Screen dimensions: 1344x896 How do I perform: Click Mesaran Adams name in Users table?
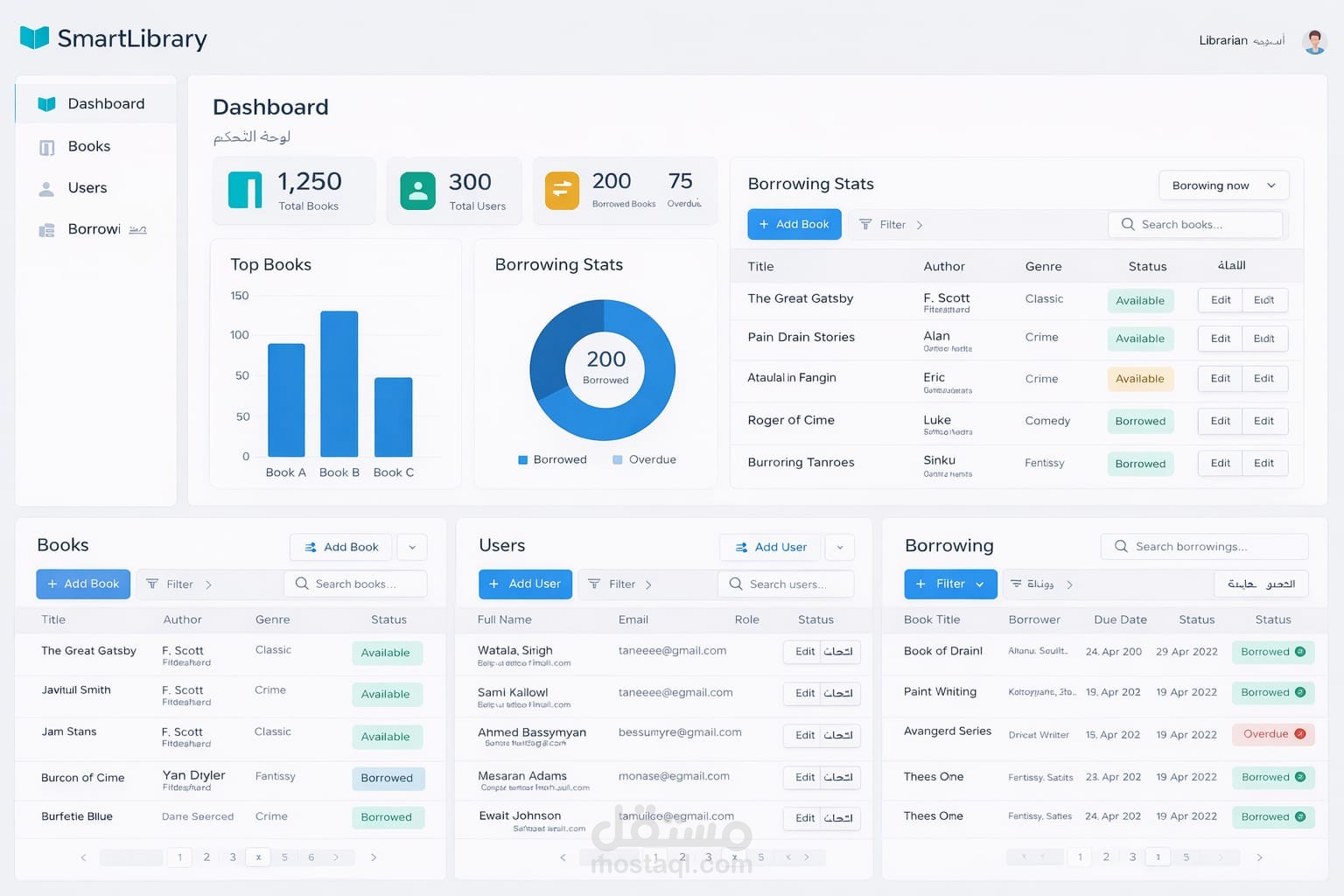tap(522, 776)
